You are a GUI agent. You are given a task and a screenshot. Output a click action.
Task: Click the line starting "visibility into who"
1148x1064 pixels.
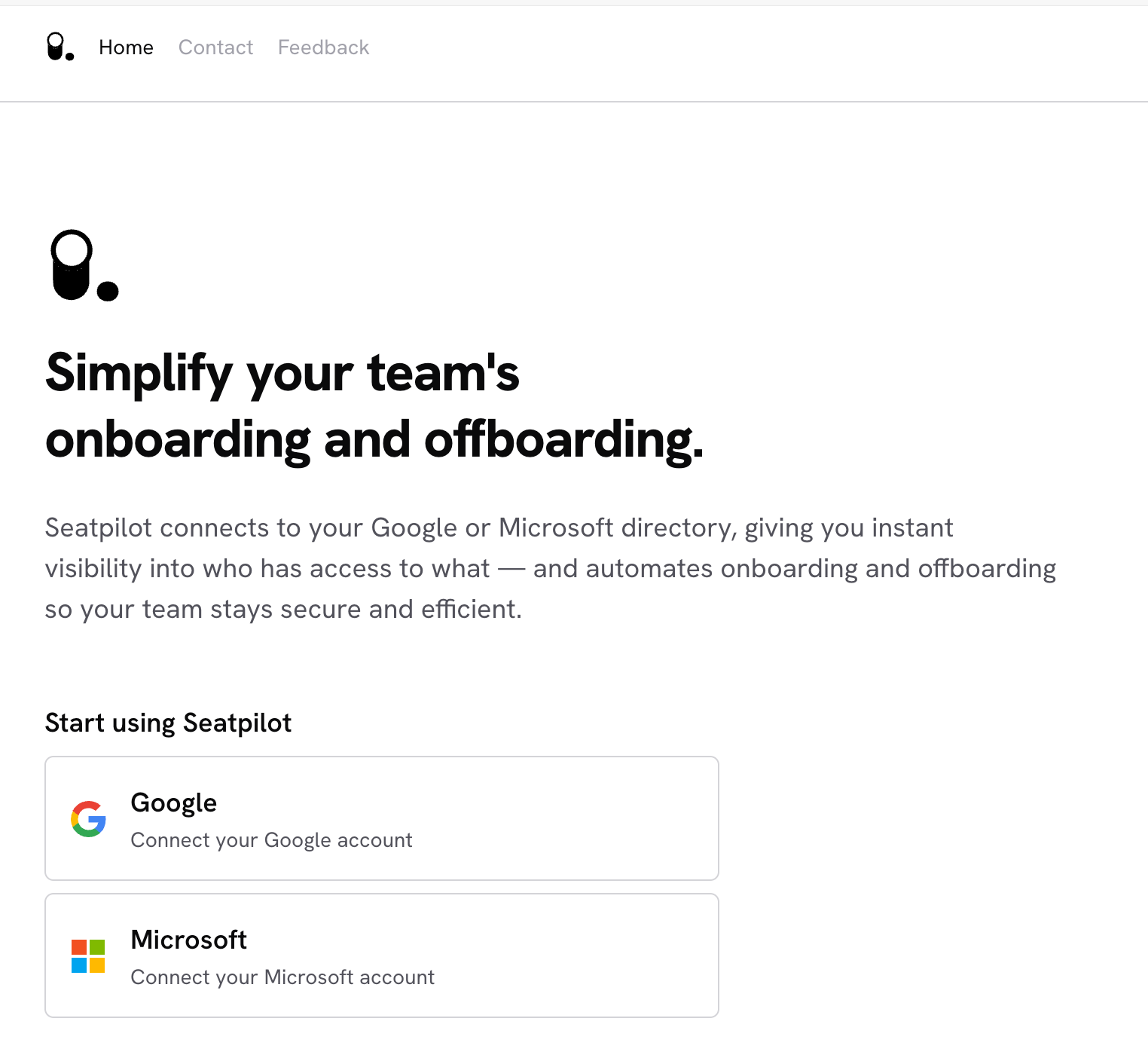[550, 569]
